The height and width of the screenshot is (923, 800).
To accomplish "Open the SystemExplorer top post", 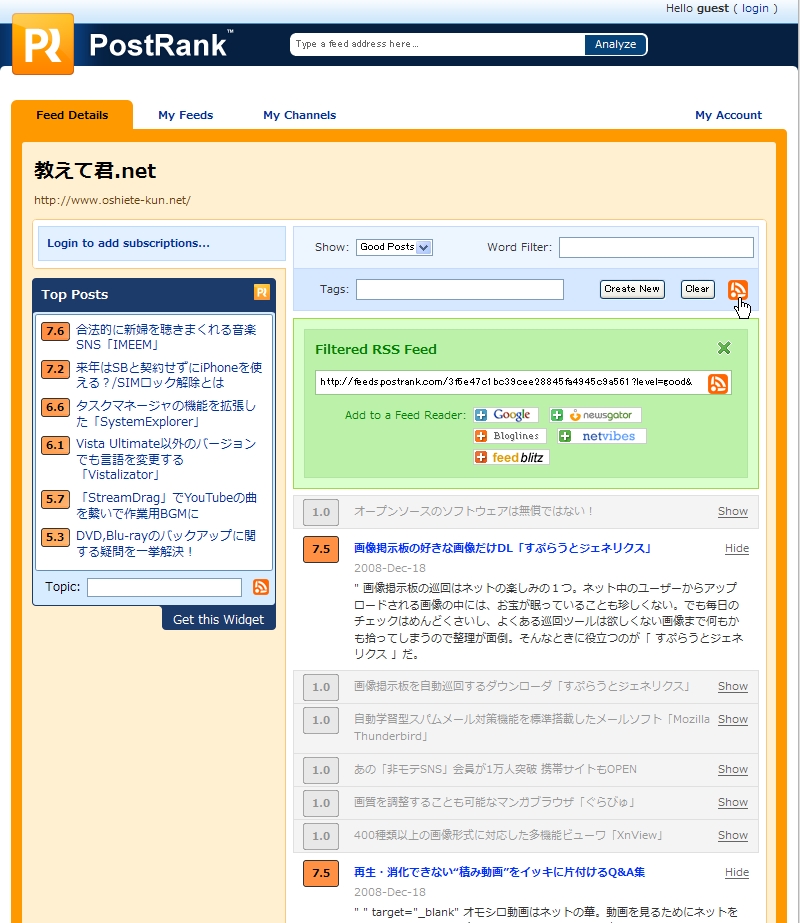I will (x=166, y=413).
